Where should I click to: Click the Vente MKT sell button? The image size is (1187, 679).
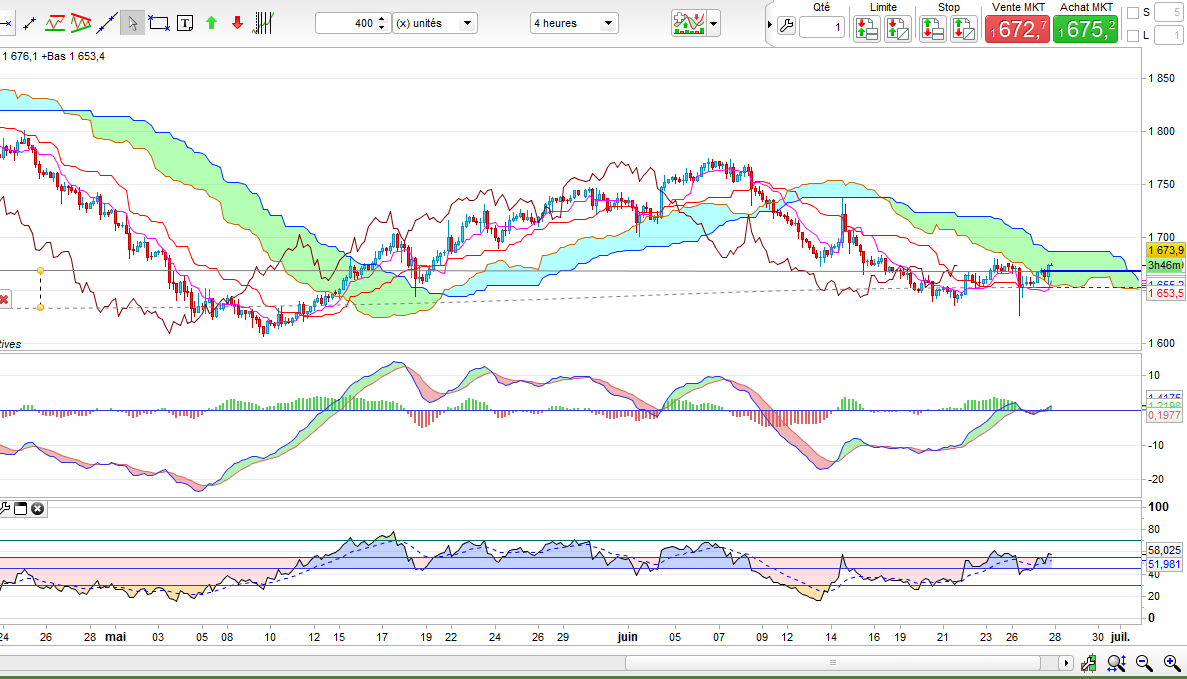(1017, 29)
